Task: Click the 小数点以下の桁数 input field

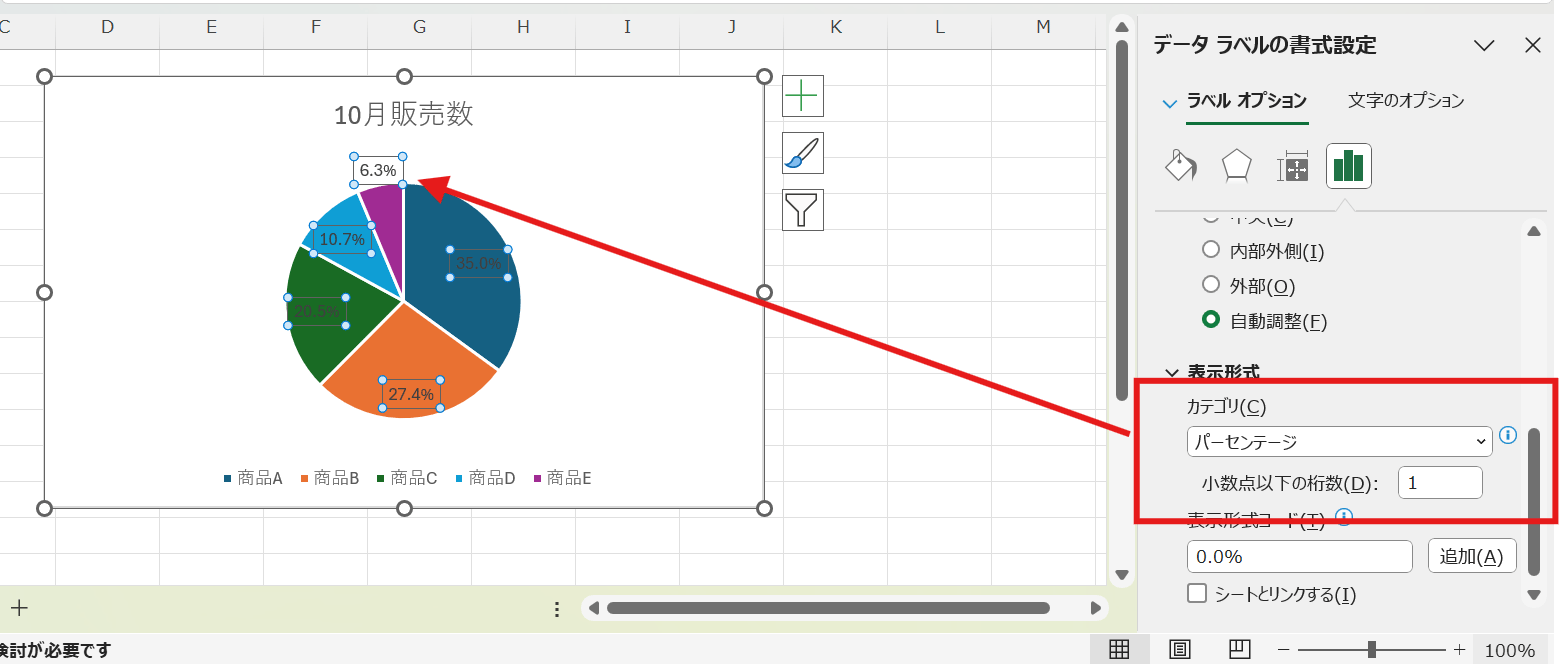Action: click(1439, 483)
